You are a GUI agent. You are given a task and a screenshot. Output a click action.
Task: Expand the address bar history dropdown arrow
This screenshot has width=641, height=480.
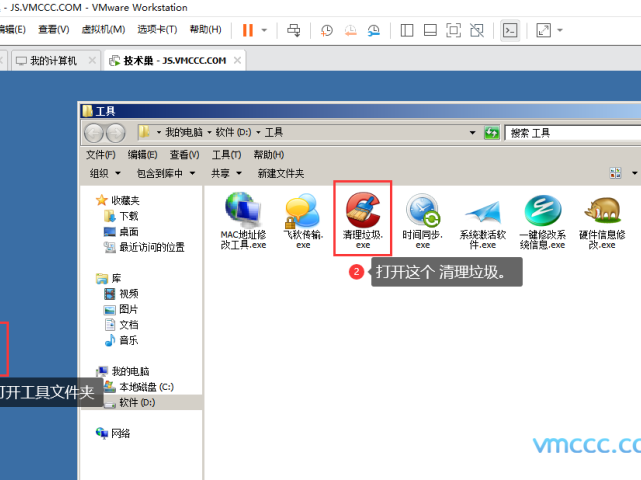click(x=473, y=132)
